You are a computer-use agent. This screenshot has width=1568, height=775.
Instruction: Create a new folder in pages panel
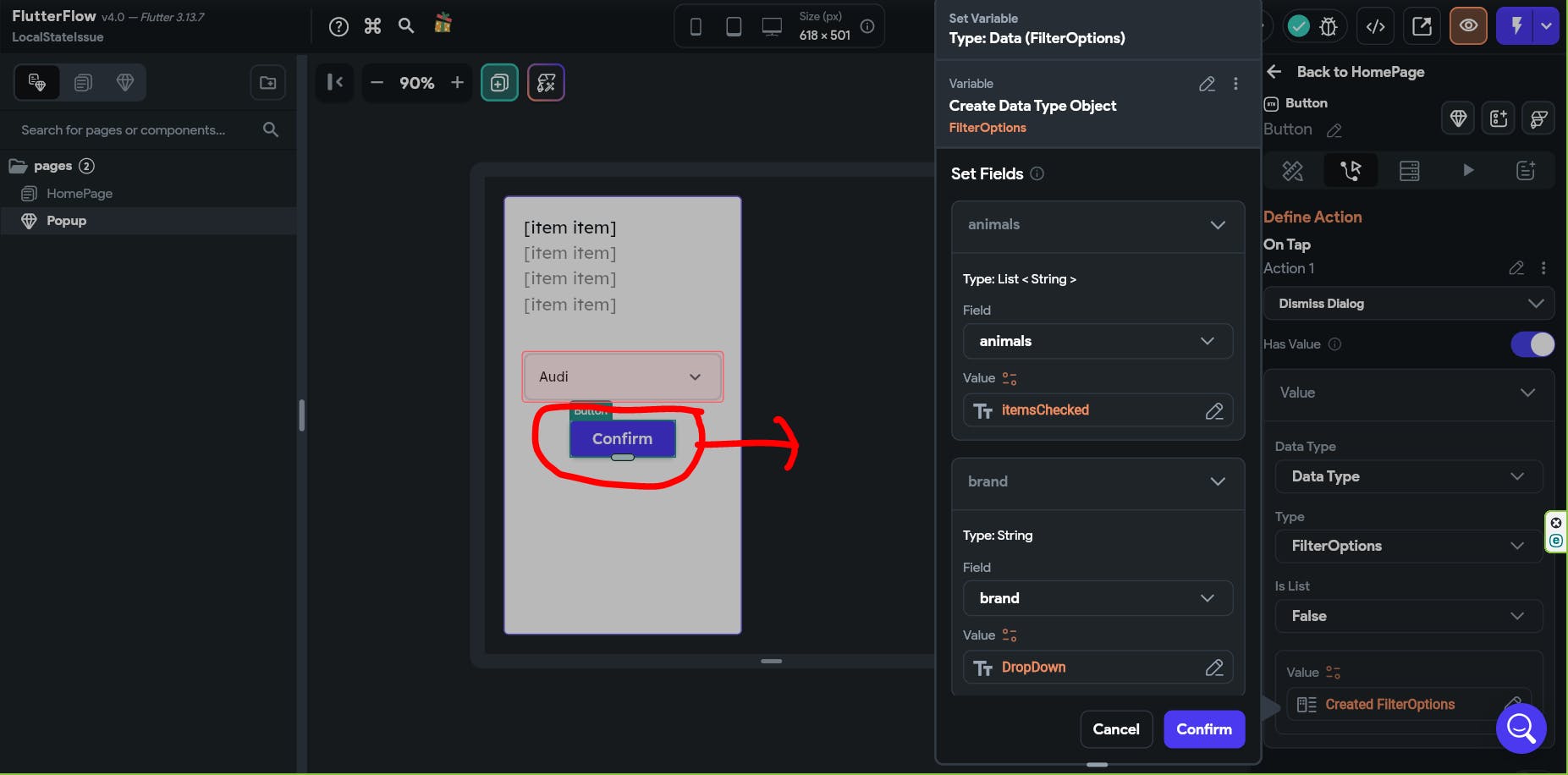[x=267, y=83]
